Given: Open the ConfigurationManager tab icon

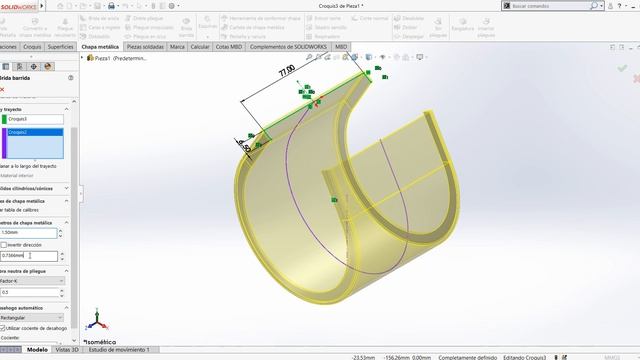Looking at the screenshot, I should pyautogui.click(x=19, y=67).
